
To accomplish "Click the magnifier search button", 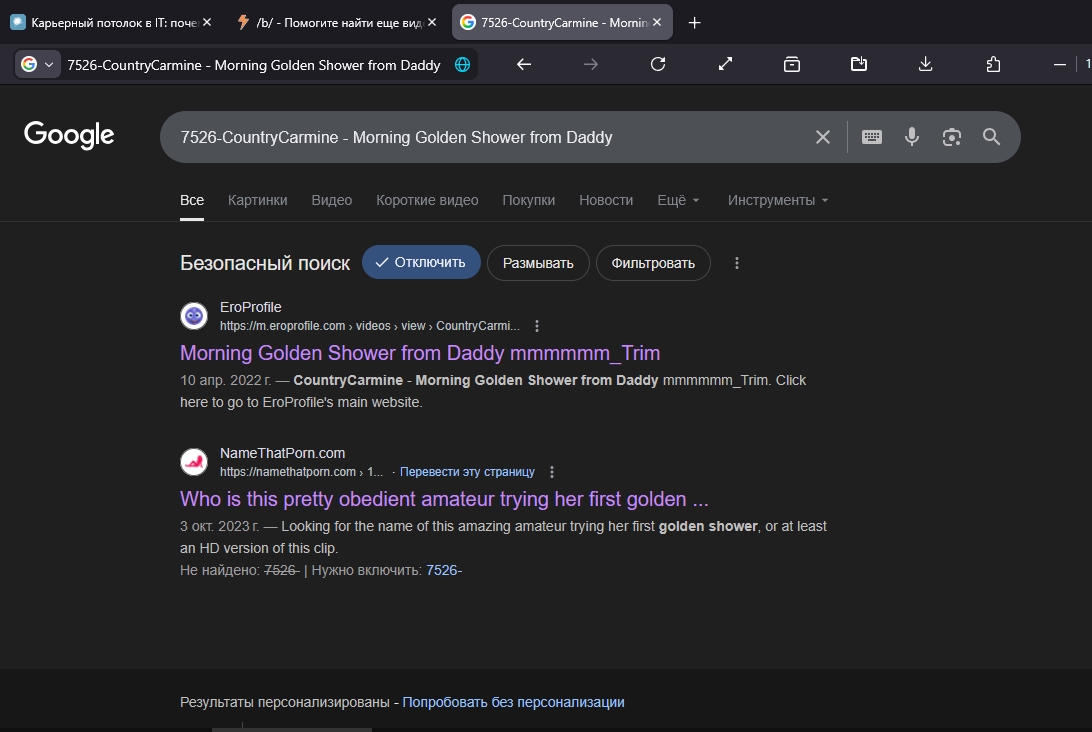I will pos(992,137).
